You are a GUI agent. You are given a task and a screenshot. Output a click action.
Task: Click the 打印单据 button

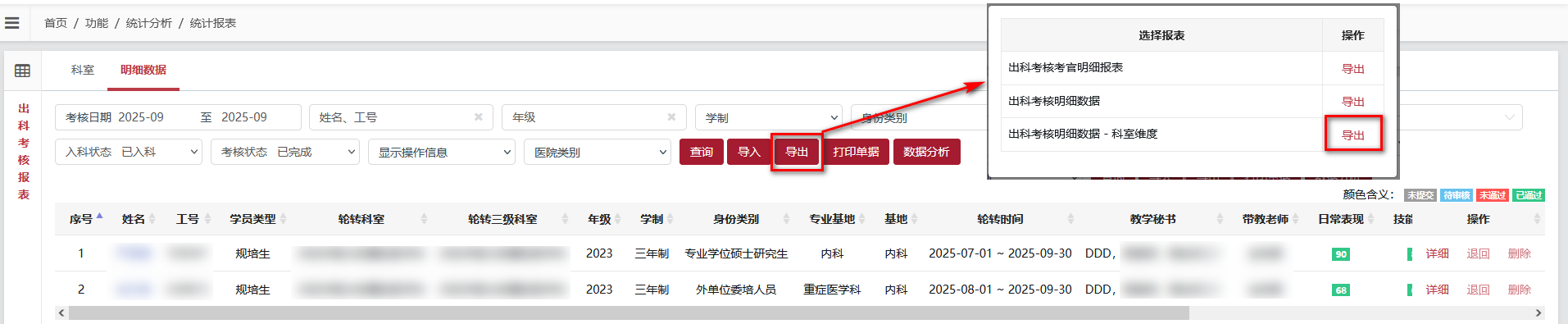tap(856, 152)
